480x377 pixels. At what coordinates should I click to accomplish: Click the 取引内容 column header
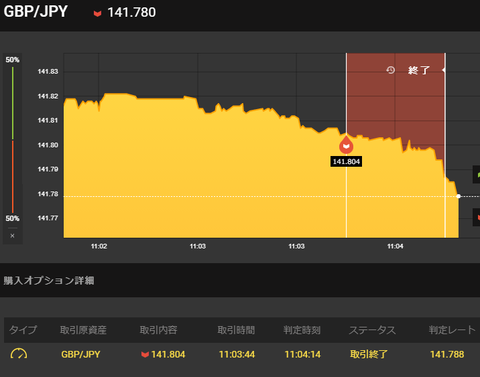[x=158, y=330]
